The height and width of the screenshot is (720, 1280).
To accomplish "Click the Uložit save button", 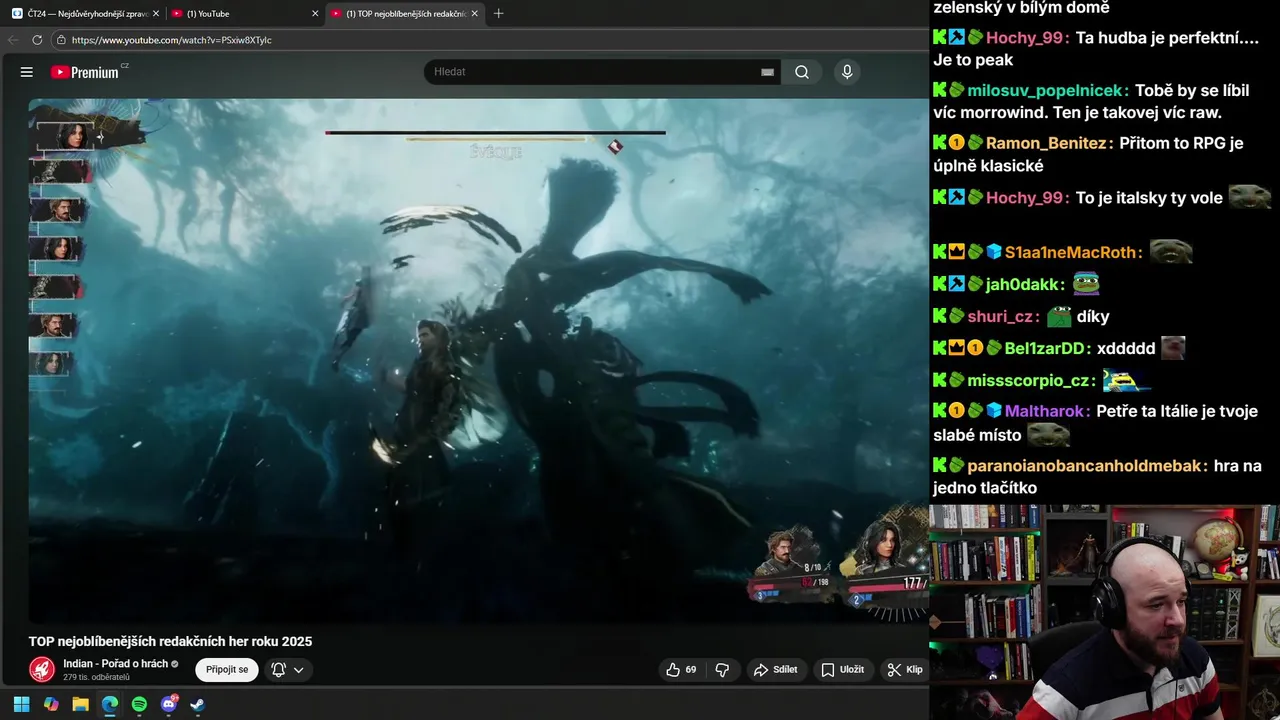I will coord(843,670).
